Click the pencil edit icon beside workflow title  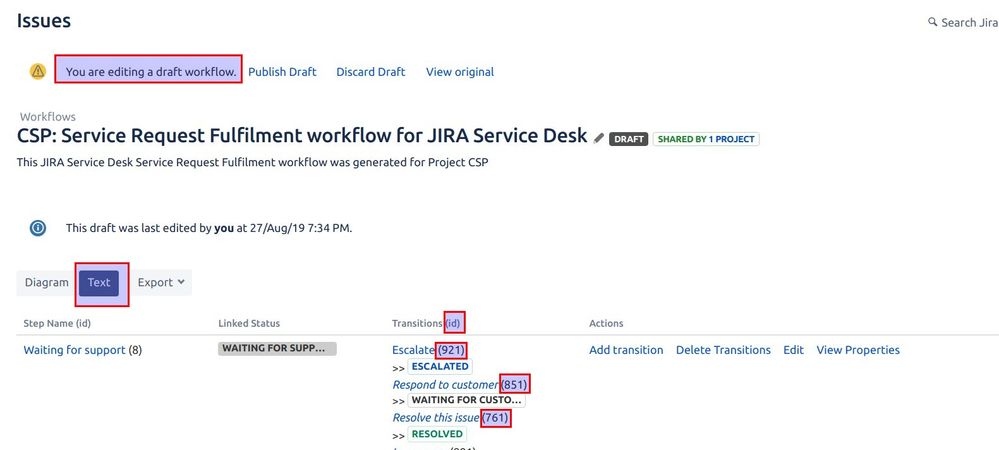tap(598, 138)
